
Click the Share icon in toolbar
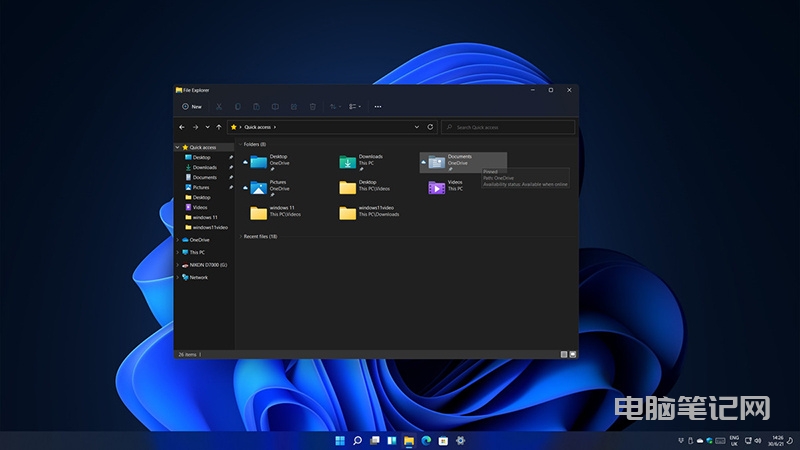pos(294,107)
